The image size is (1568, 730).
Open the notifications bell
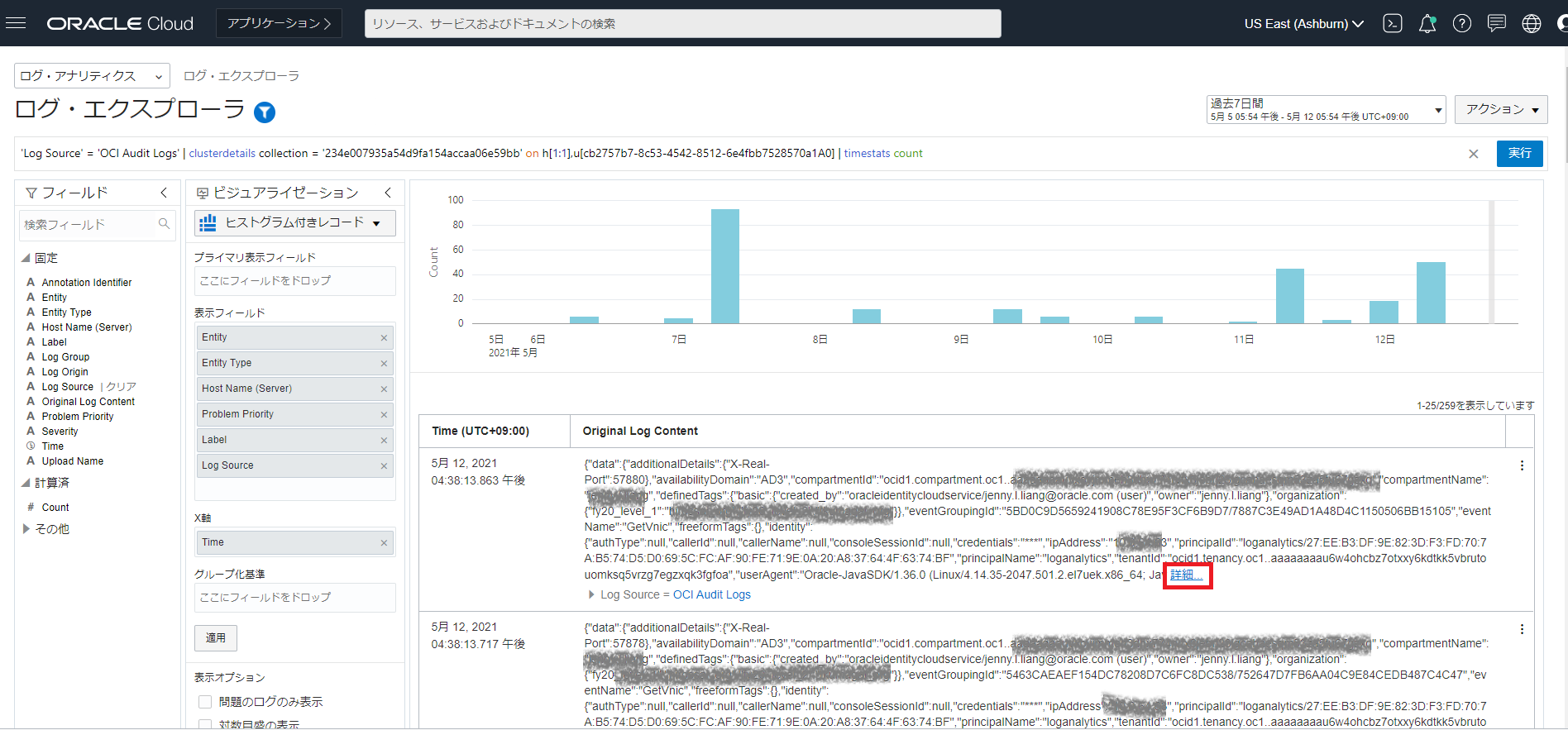(1427, 23)
